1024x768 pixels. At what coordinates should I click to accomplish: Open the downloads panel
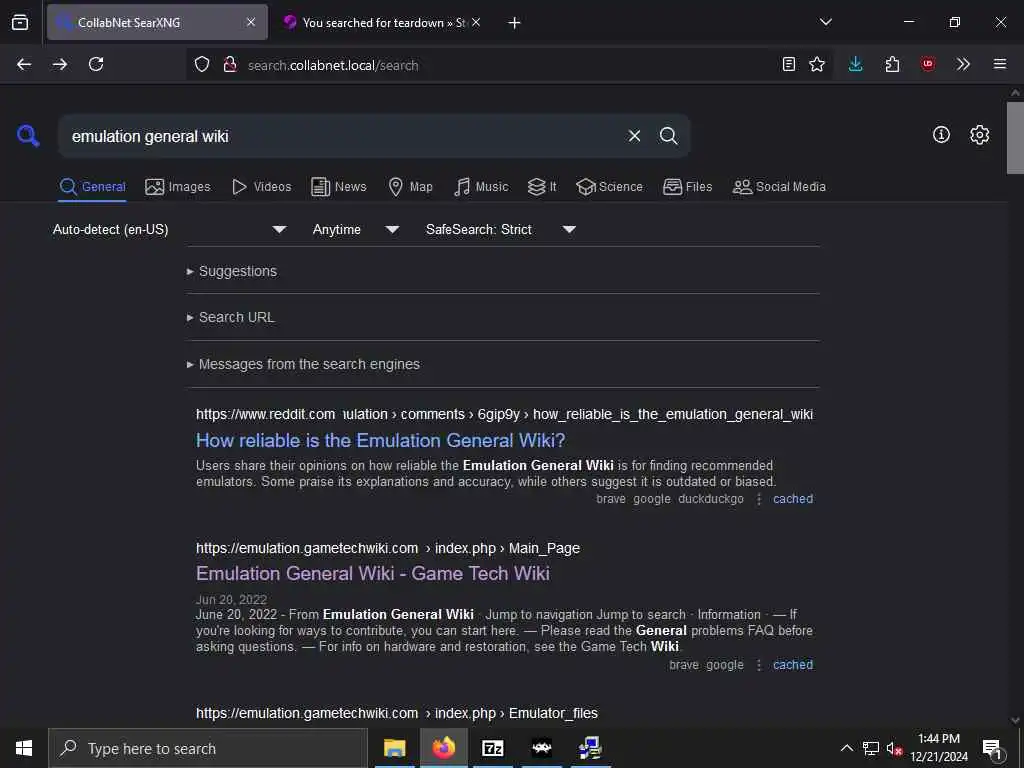[856, 64]
